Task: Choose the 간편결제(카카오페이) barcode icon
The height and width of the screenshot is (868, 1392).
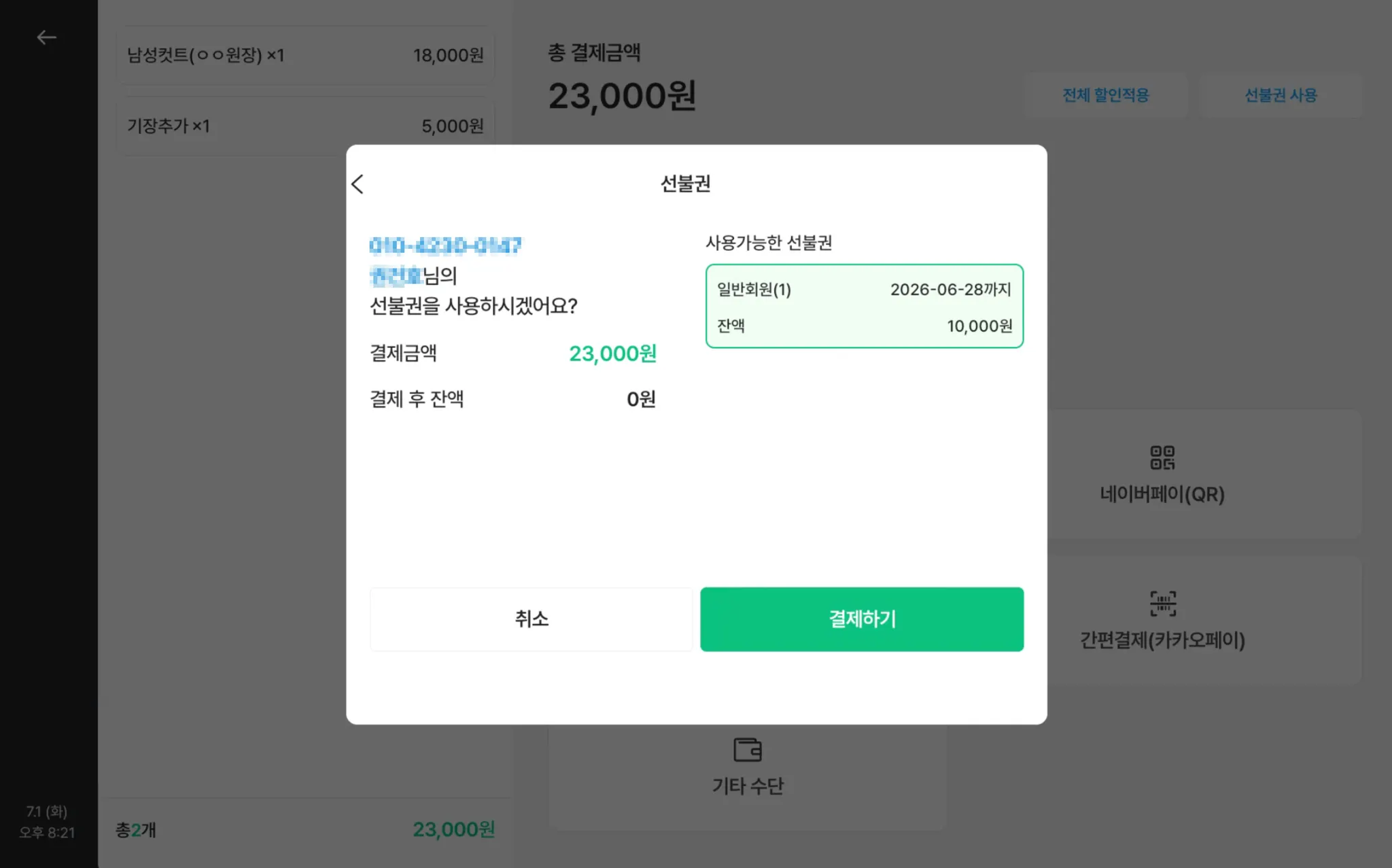Action: point(1162,604)
